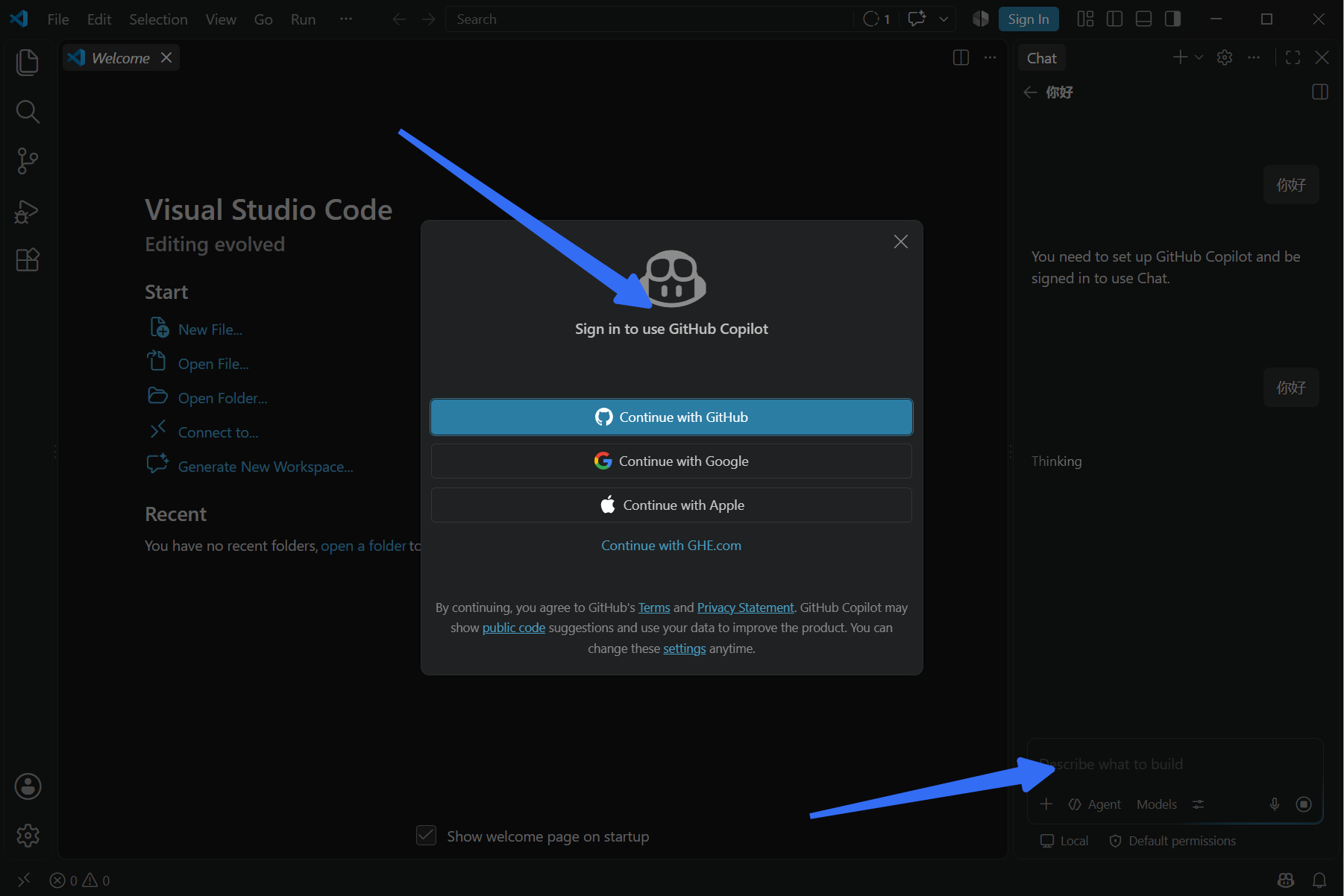The height and width of the screenshot is (896, 1344).
Task: Toggle the primary side bar layout button
Action: pyautogui.click(x=1114, y=19)
